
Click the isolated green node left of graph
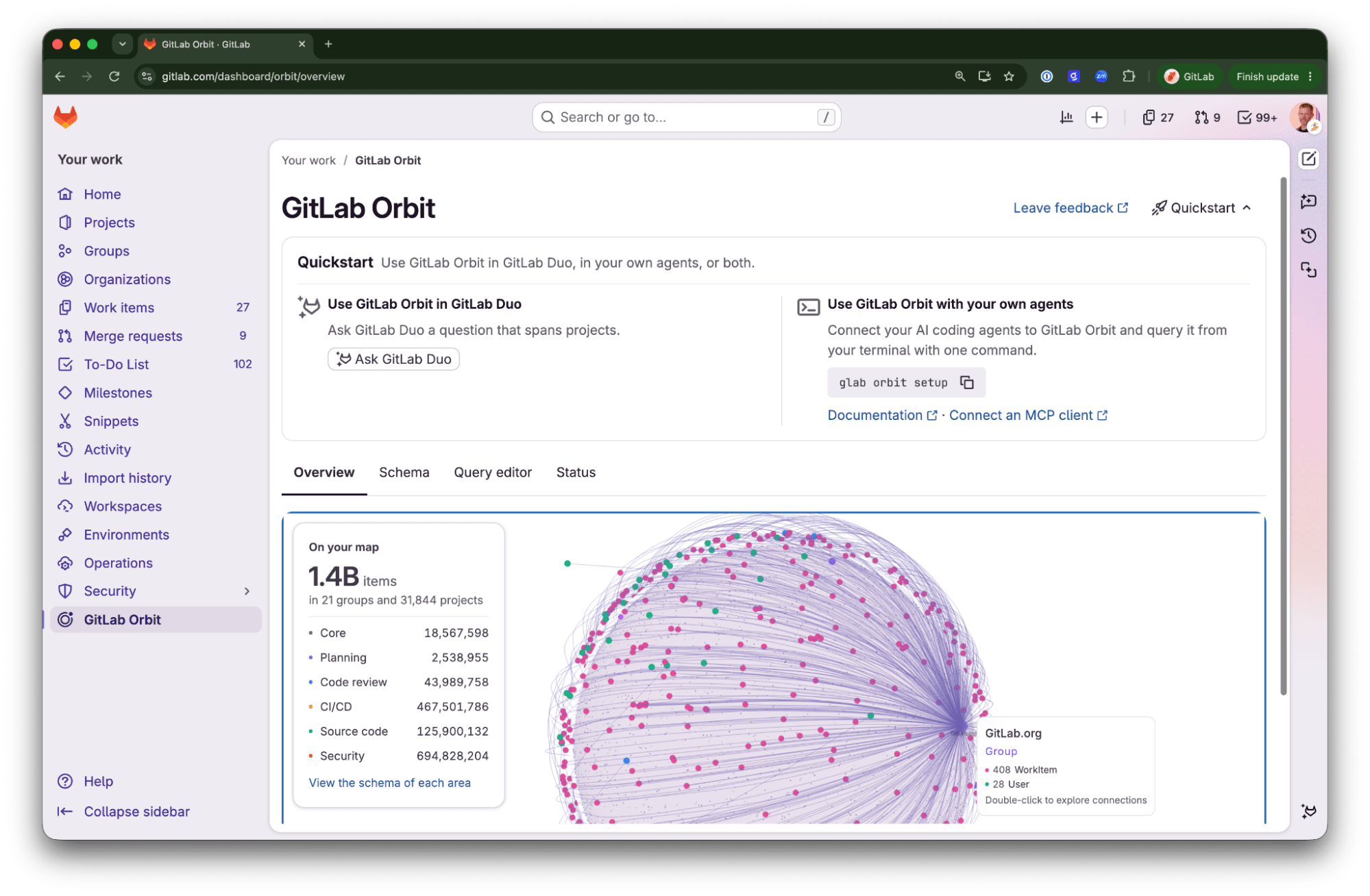point(567,564)
